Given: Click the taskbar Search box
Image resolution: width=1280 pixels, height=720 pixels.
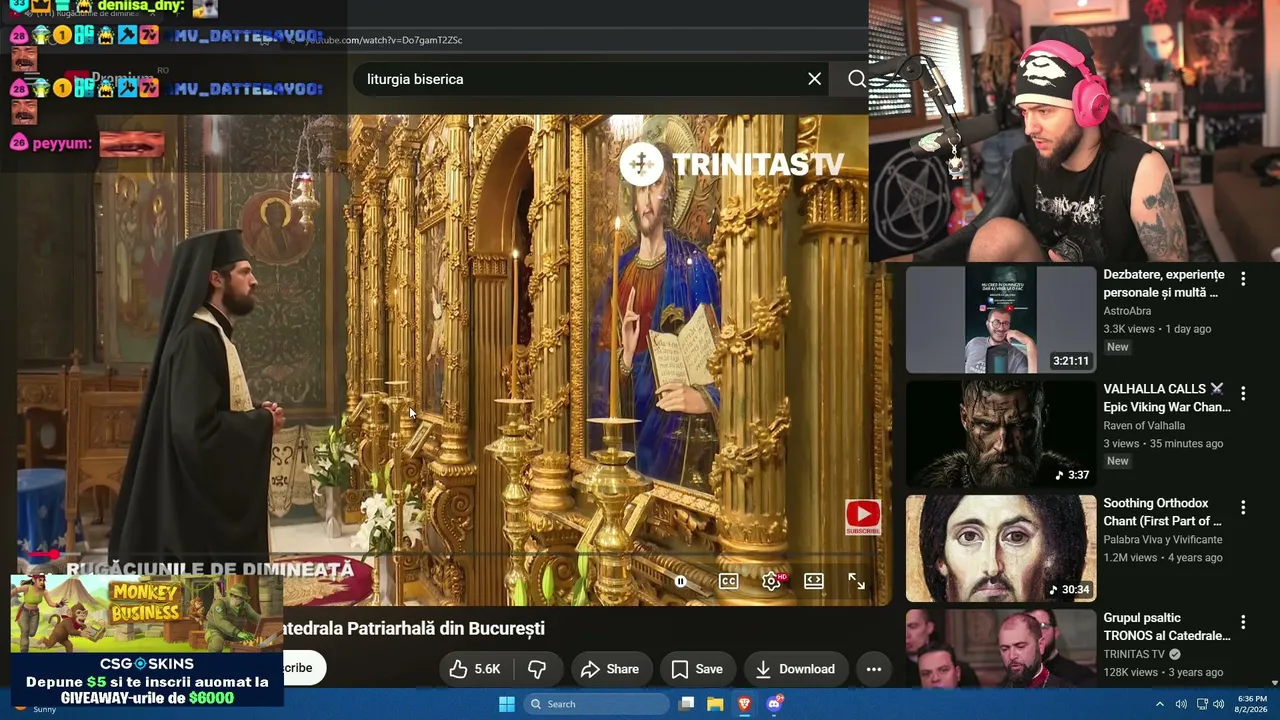Looking at the screenshot, I should [597, 704].
